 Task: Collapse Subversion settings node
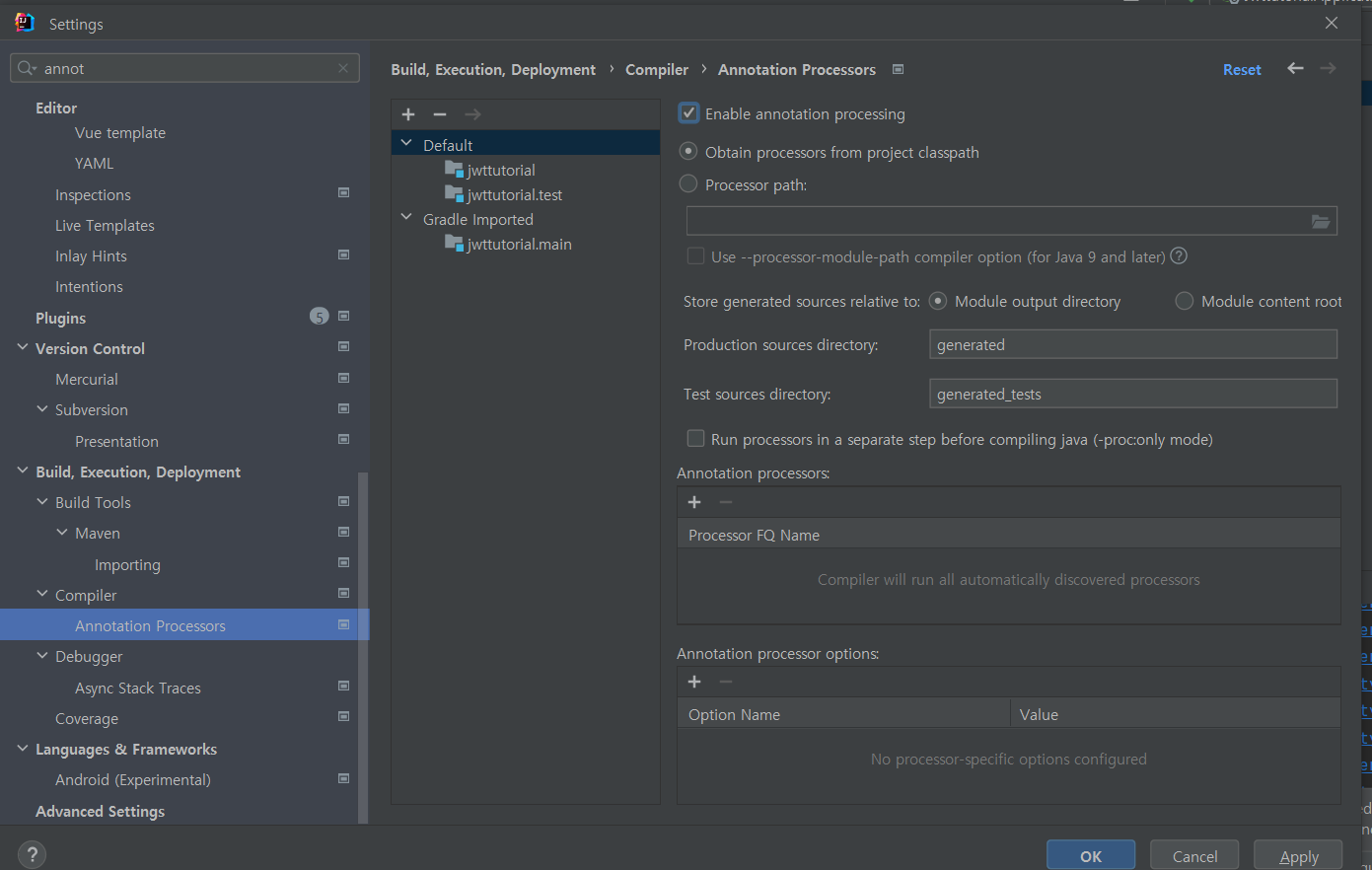tap(42, 409)
